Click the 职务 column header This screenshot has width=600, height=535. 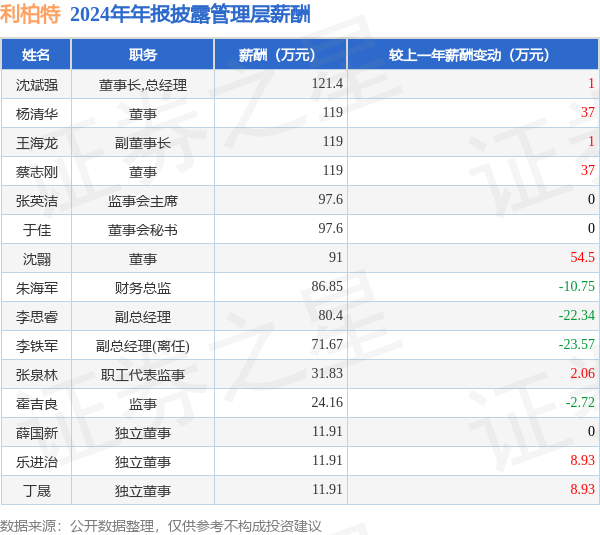[x=143, y=55]
